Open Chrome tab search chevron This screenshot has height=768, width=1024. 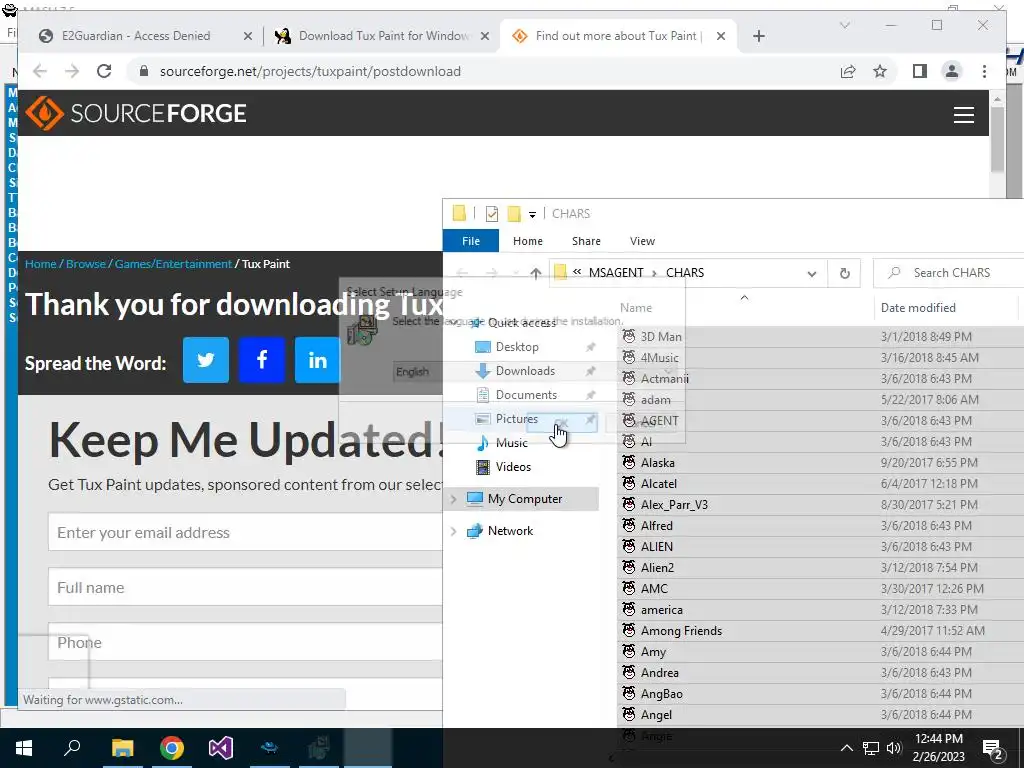[844, 25]
